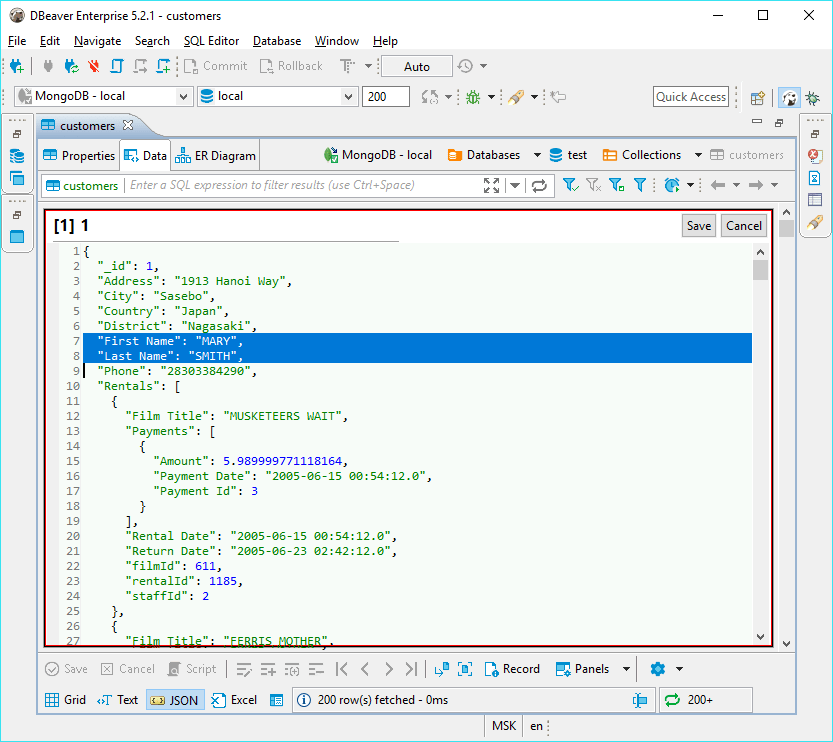Toggle the Text presentation view
This screenshot has width=833, height=742.
(x=118, y=700)
